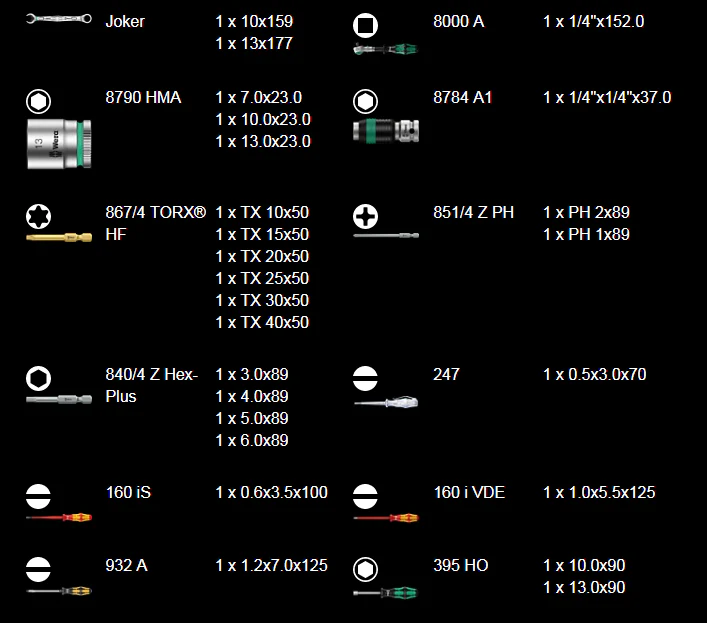Click the 867/4 TORX® HF label
Viewport: 707px width, 623px height.
click(x=156, y=223)
